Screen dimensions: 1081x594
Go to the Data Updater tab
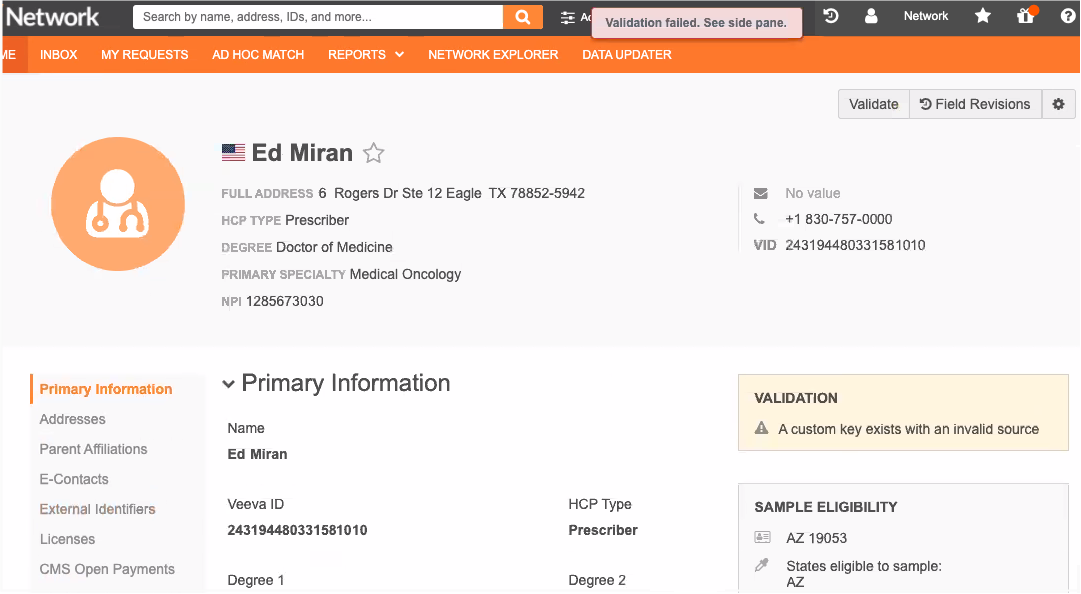tap(627, 55)
